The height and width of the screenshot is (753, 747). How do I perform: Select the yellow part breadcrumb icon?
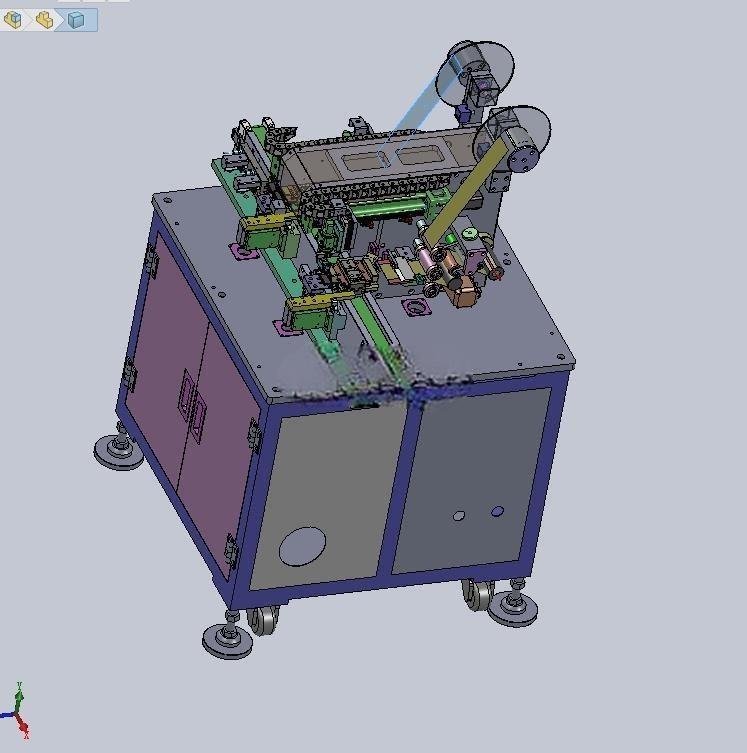pos(45,20)
